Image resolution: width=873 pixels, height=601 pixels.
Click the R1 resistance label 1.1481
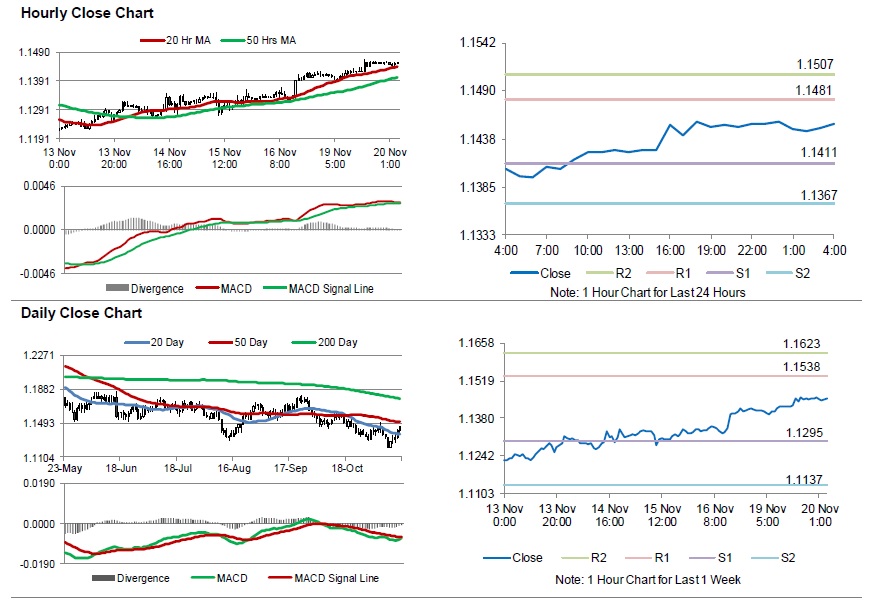click(x=813, y=90)
